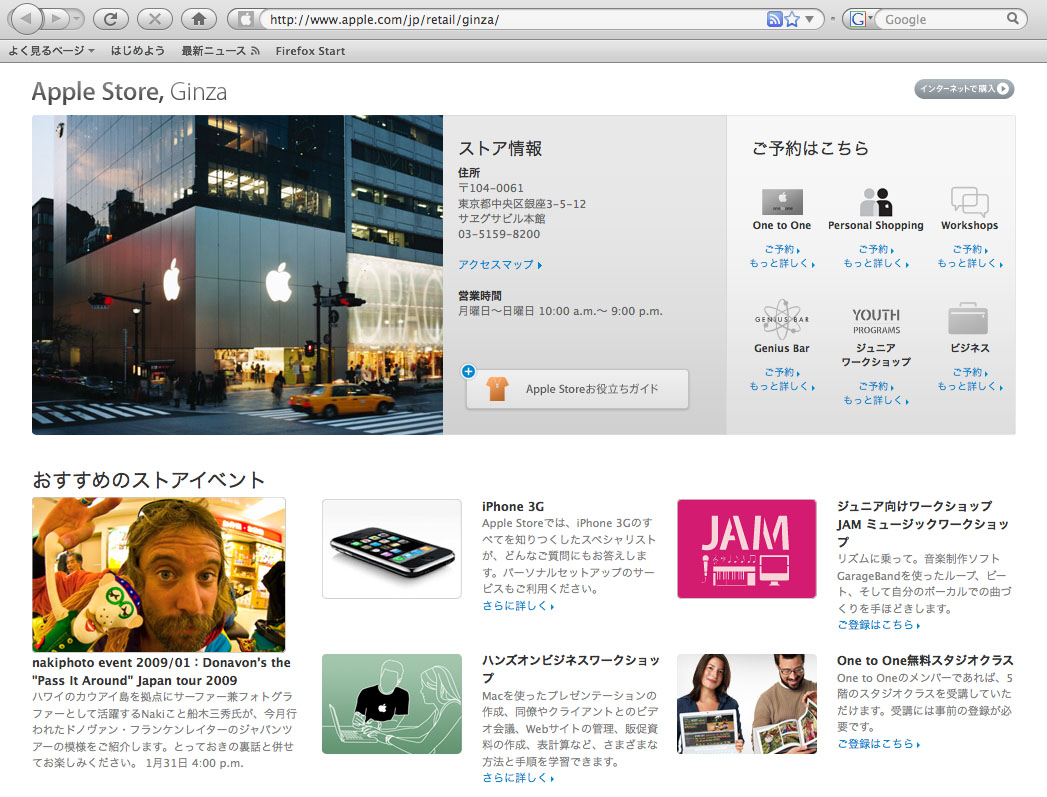The width and height of the screenshot is (1047, 797).
Task: Click ご予約 under Genius Bar
Action: (782, 372)
